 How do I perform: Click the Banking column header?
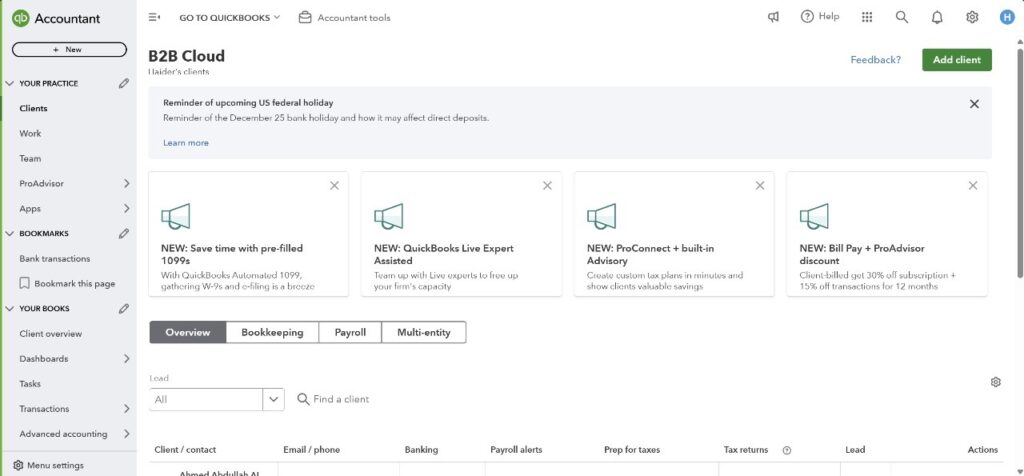[x=421, y=450]
